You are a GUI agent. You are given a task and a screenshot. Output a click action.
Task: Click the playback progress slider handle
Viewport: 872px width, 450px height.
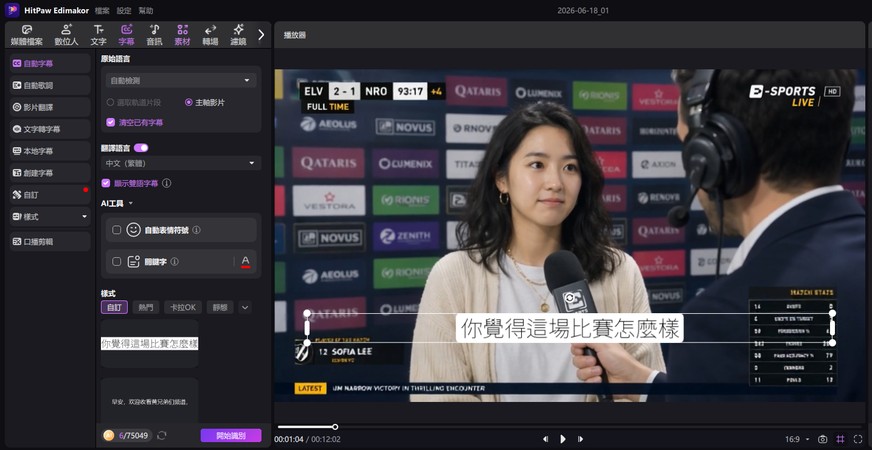point(335,427)
